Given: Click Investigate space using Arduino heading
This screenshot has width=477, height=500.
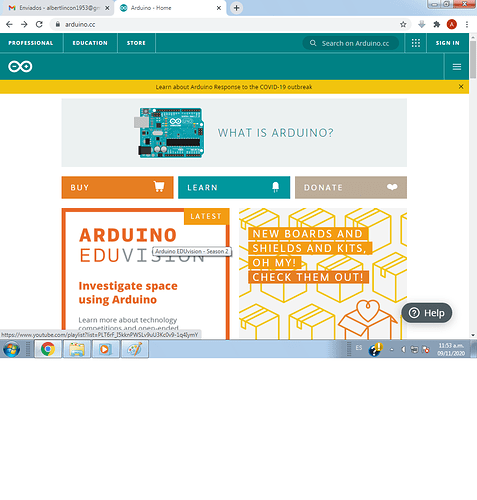Looking at the screenshot, I should coord(128,293).
